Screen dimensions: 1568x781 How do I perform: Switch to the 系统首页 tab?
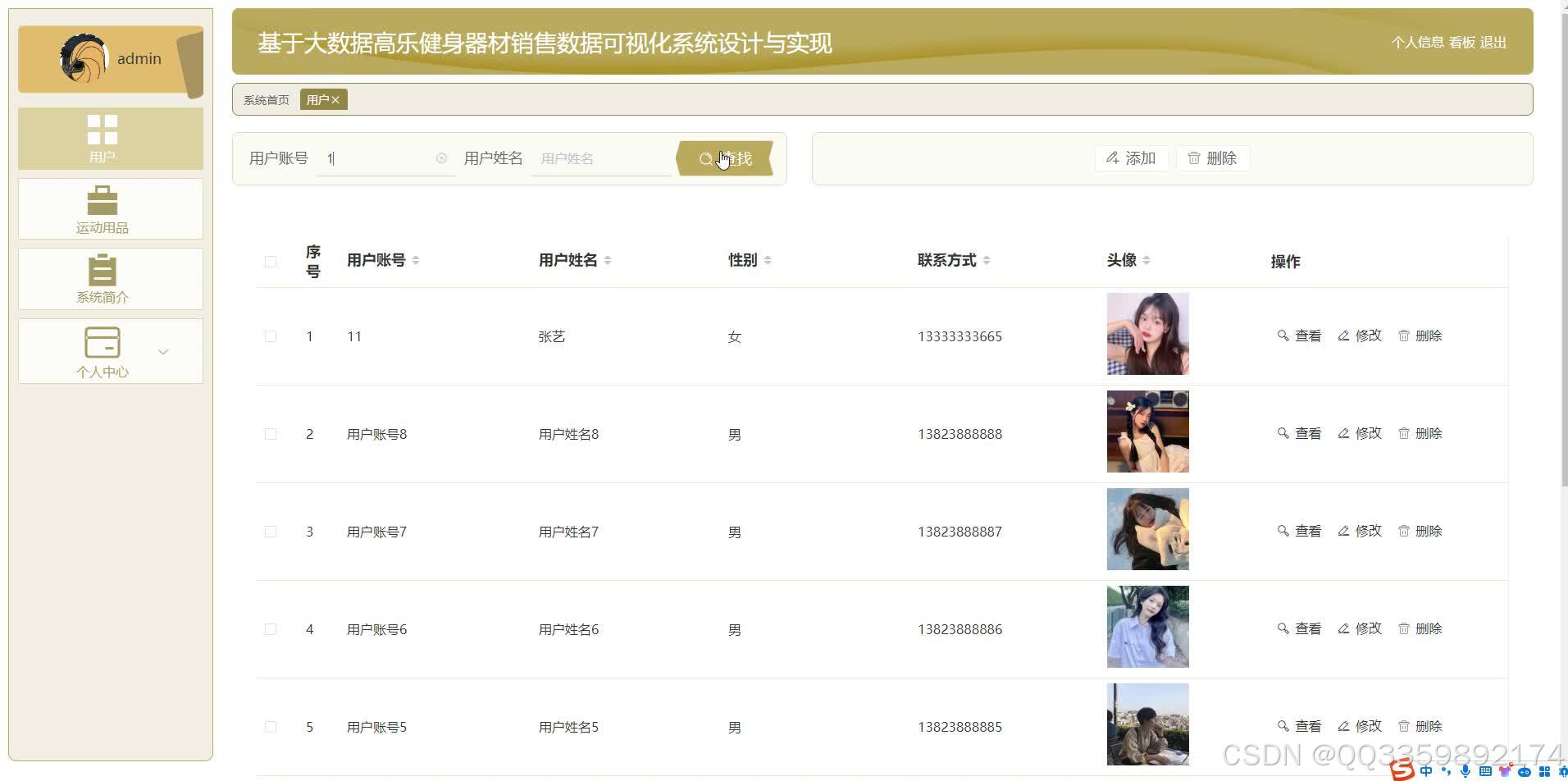pos(266,99)
